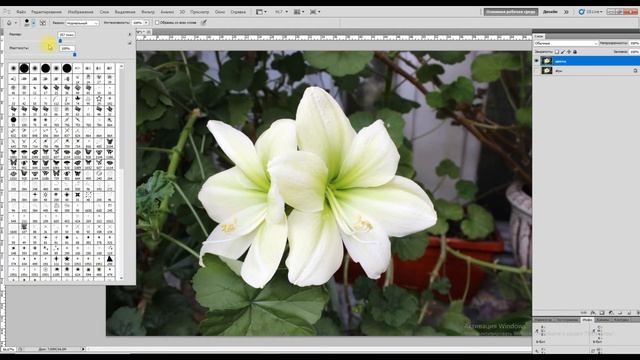Expand the CS Live dropdown
Image resolution: width=640 pixels, height=360 pixels.
[x=601, y=12]
